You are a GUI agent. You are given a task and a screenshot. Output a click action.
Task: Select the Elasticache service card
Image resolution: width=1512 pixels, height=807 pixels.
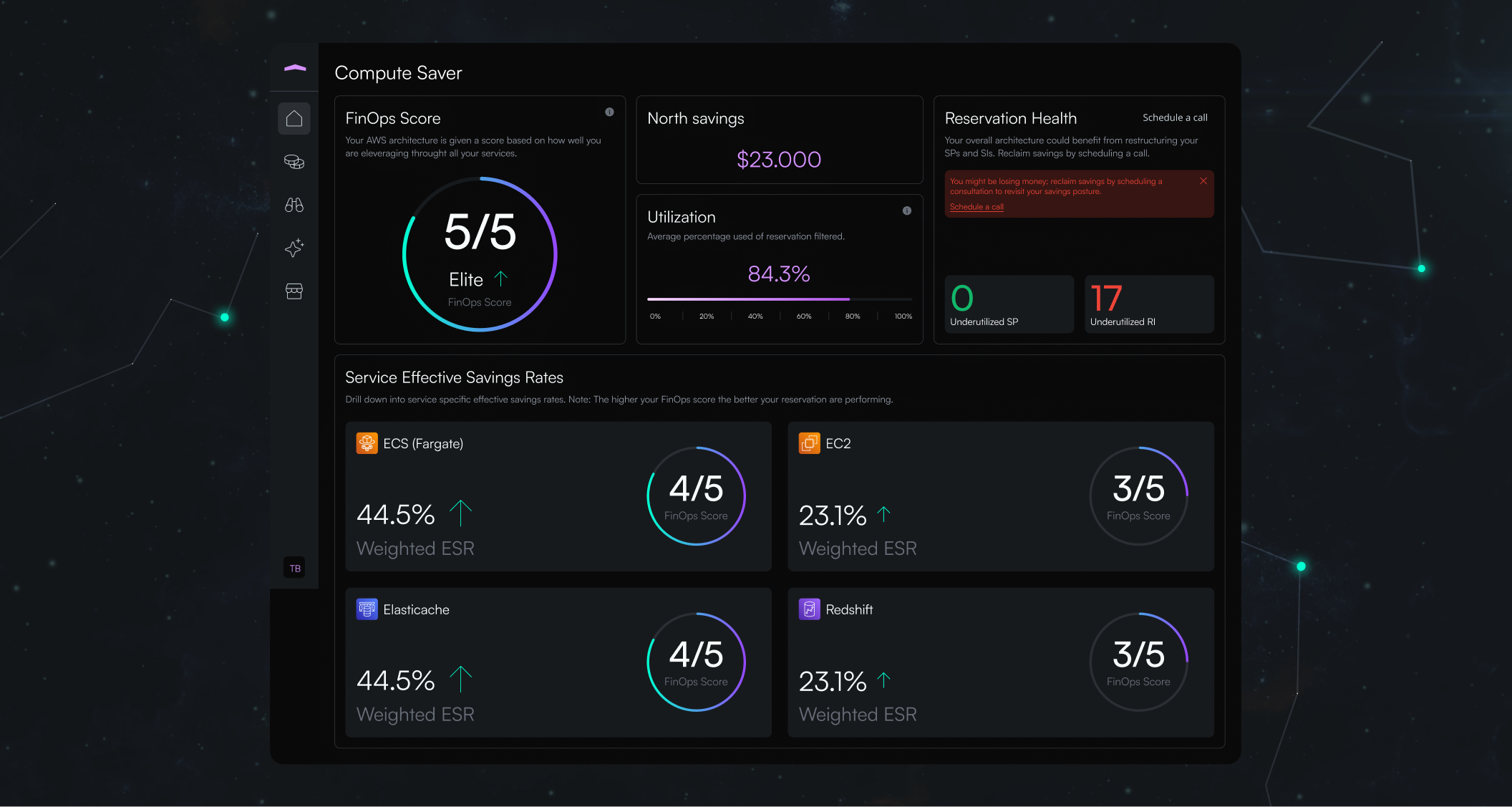tap(558, 662)
